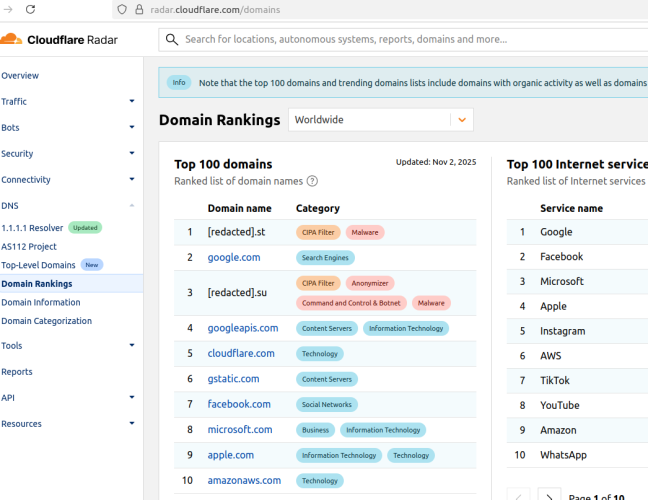Open the Worldwide location dropdown
The width and height of the screenshot is (648, 500).
[461, 120]
